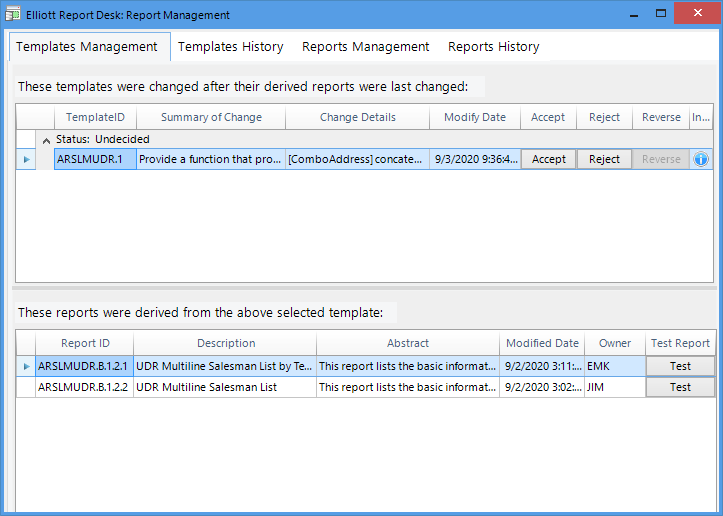Click the row selector arrow for ARSLMUDR.1

click(x=26, y=159)
